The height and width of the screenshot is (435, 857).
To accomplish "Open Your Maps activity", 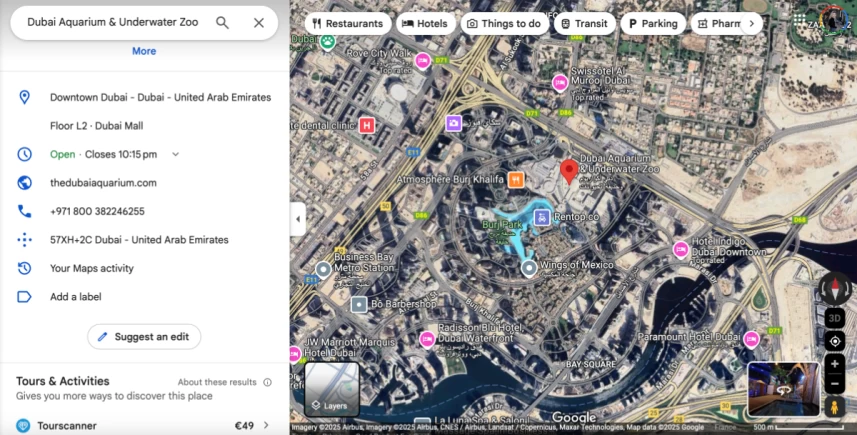I will (x=92, y=268).
